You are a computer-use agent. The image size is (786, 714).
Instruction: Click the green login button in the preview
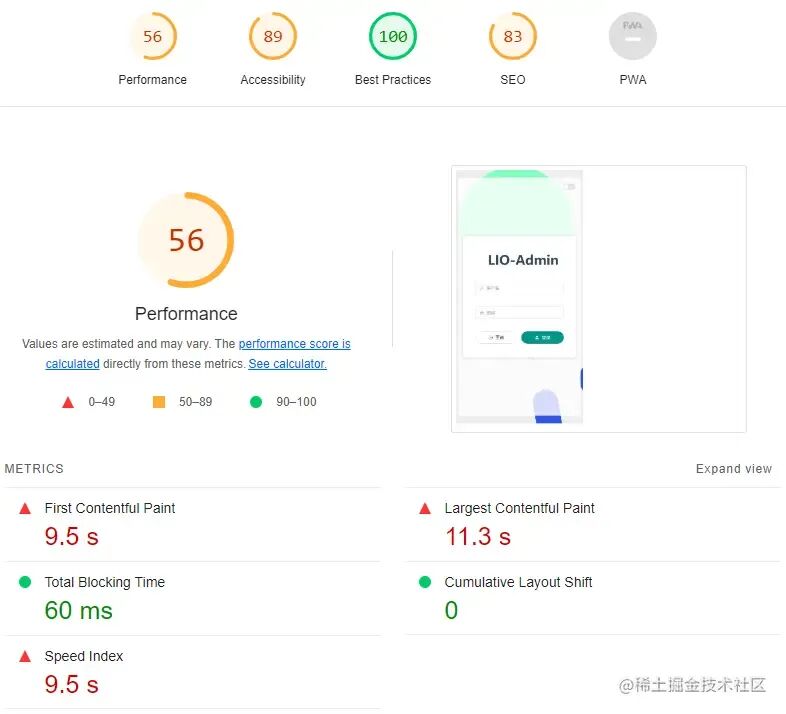tap(542, 337)
